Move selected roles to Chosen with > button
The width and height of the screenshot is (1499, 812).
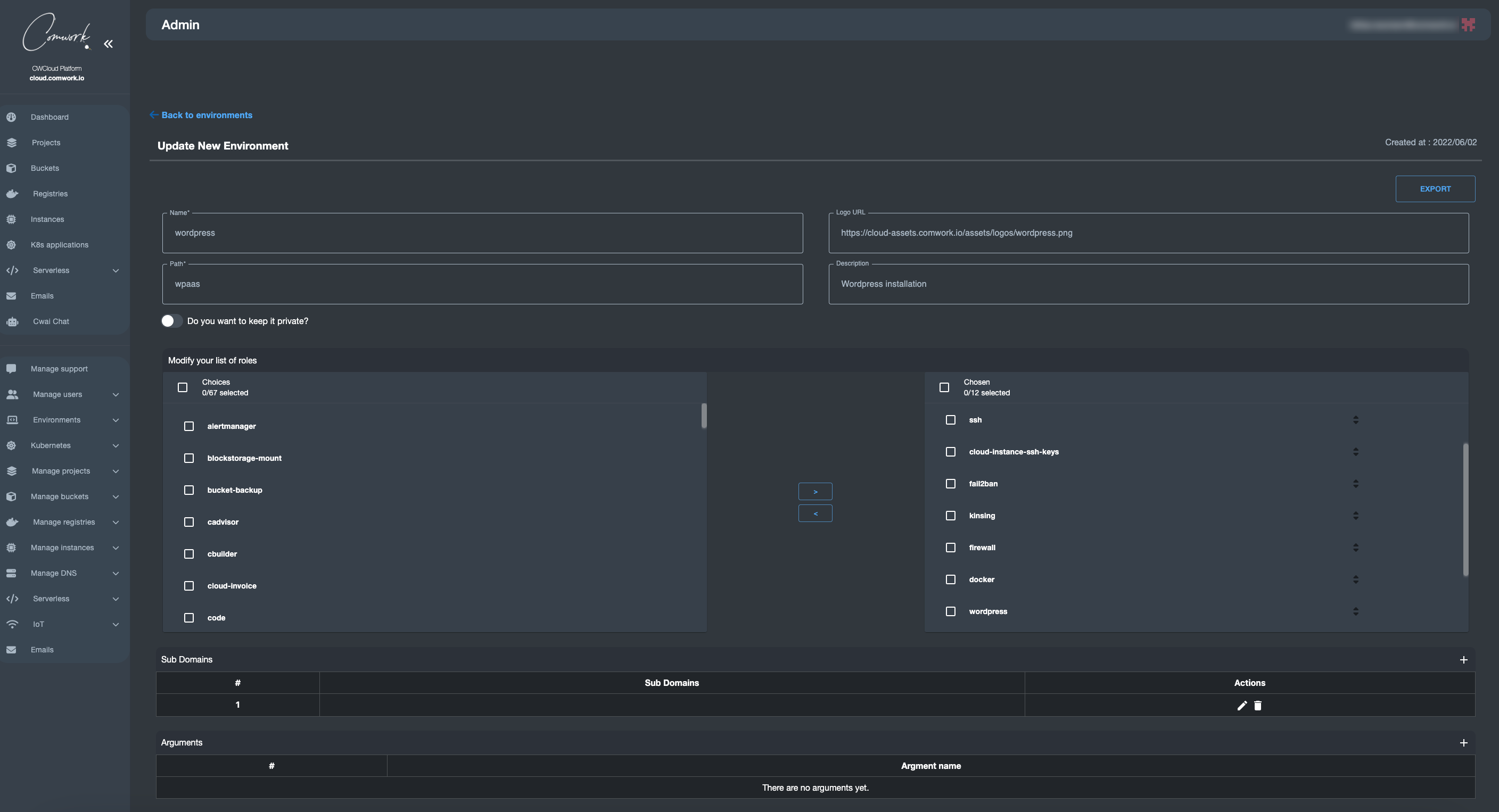point(816,492)
